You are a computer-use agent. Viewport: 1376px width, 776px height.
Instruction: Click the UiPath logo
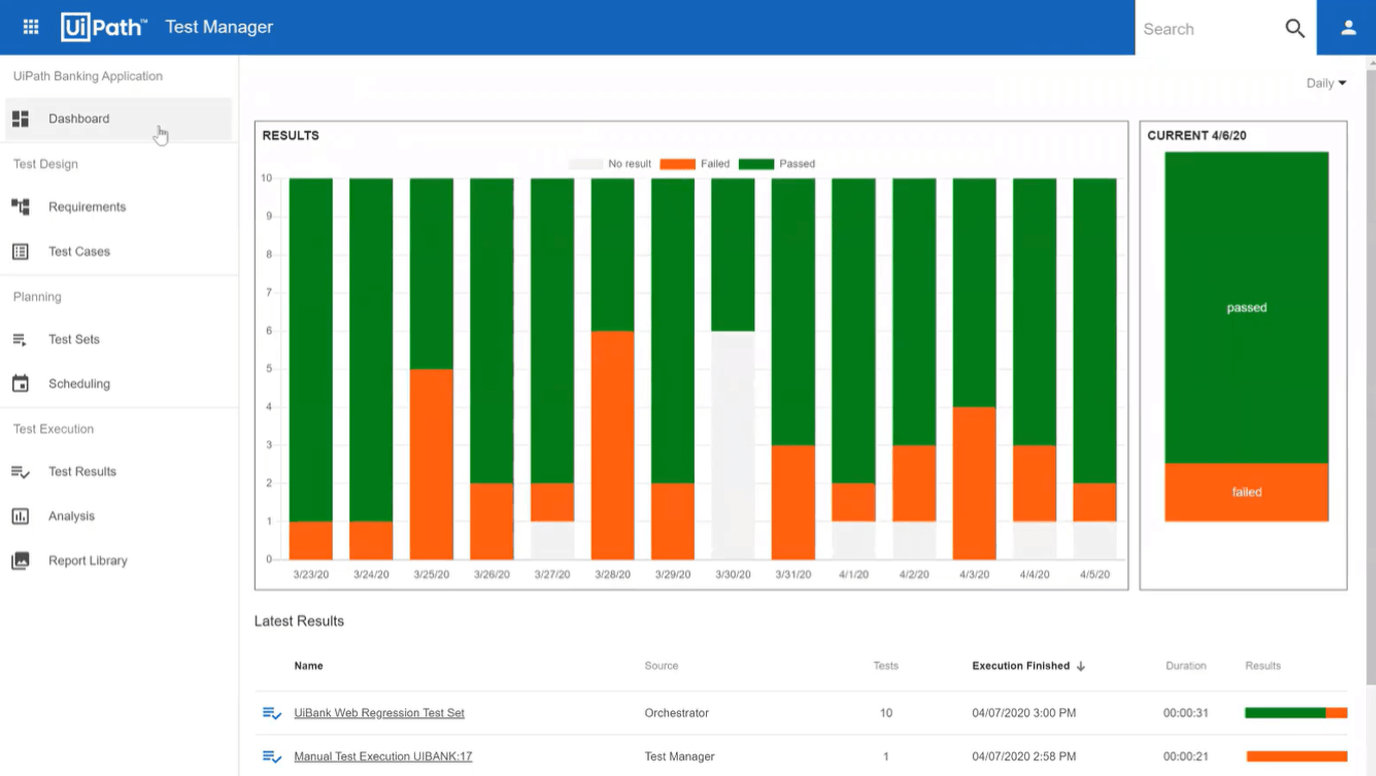tap(104, 27)
